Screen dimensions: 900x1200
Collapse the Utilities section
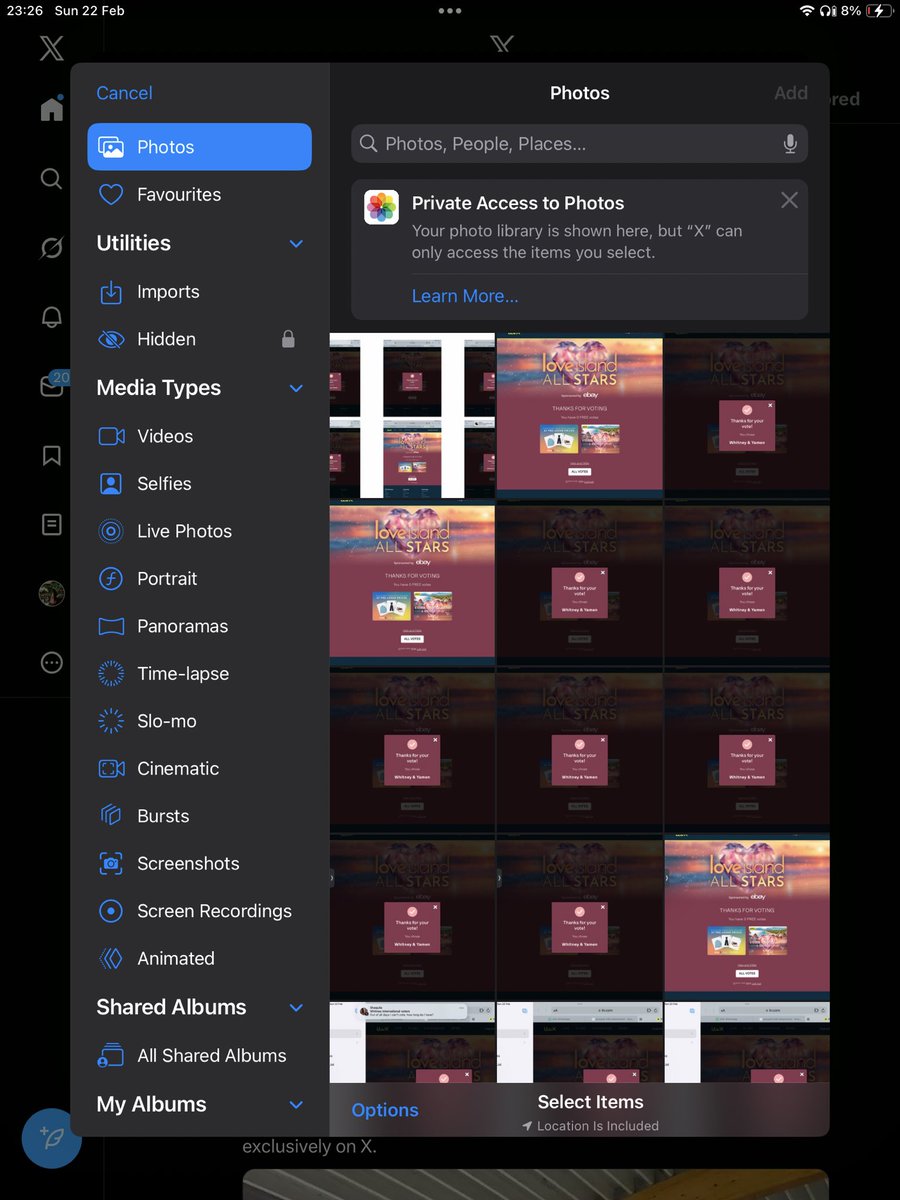click(296, 243)
